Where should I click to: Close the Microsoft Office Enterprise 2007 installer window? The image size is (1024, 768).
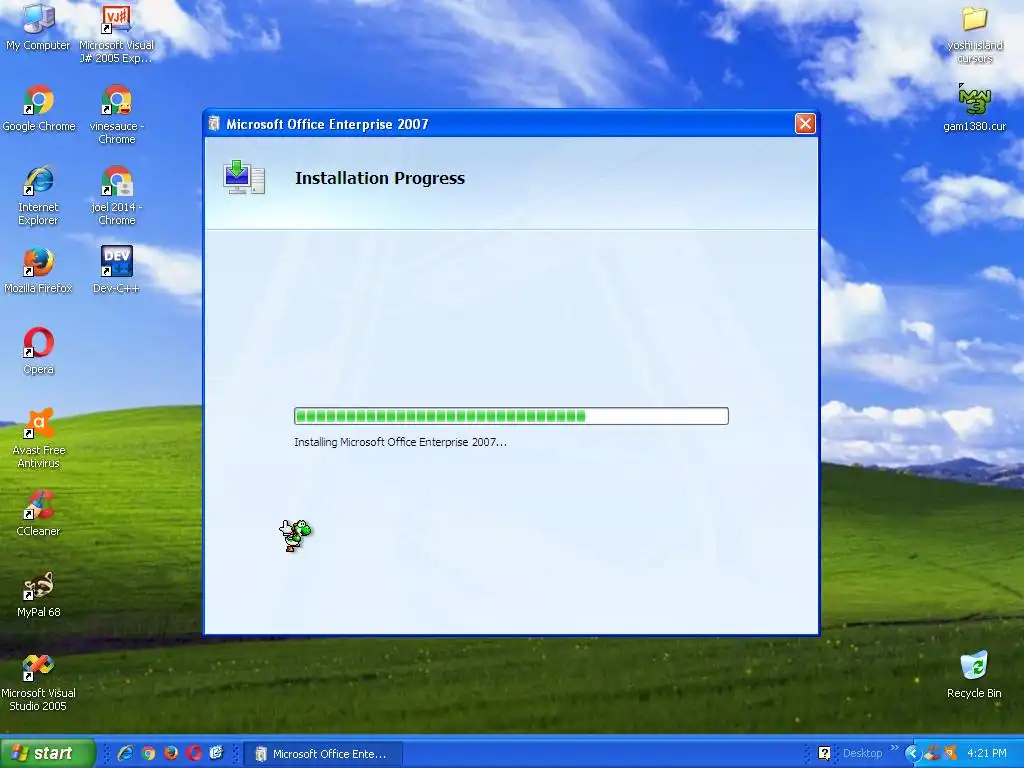(x=805, y=123)
